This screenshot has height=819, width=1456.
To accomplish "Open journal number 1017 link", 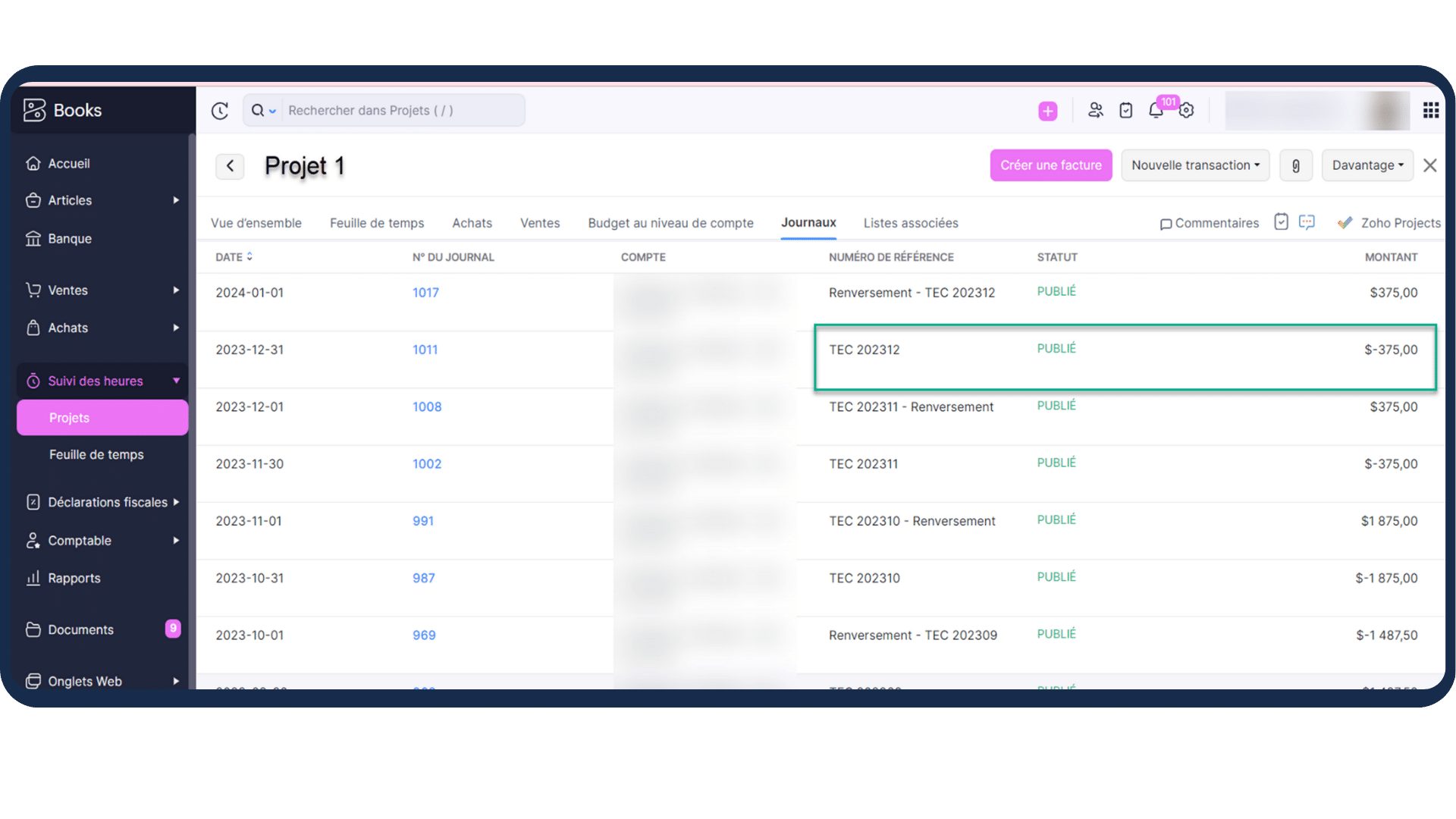I will [425, 293].
